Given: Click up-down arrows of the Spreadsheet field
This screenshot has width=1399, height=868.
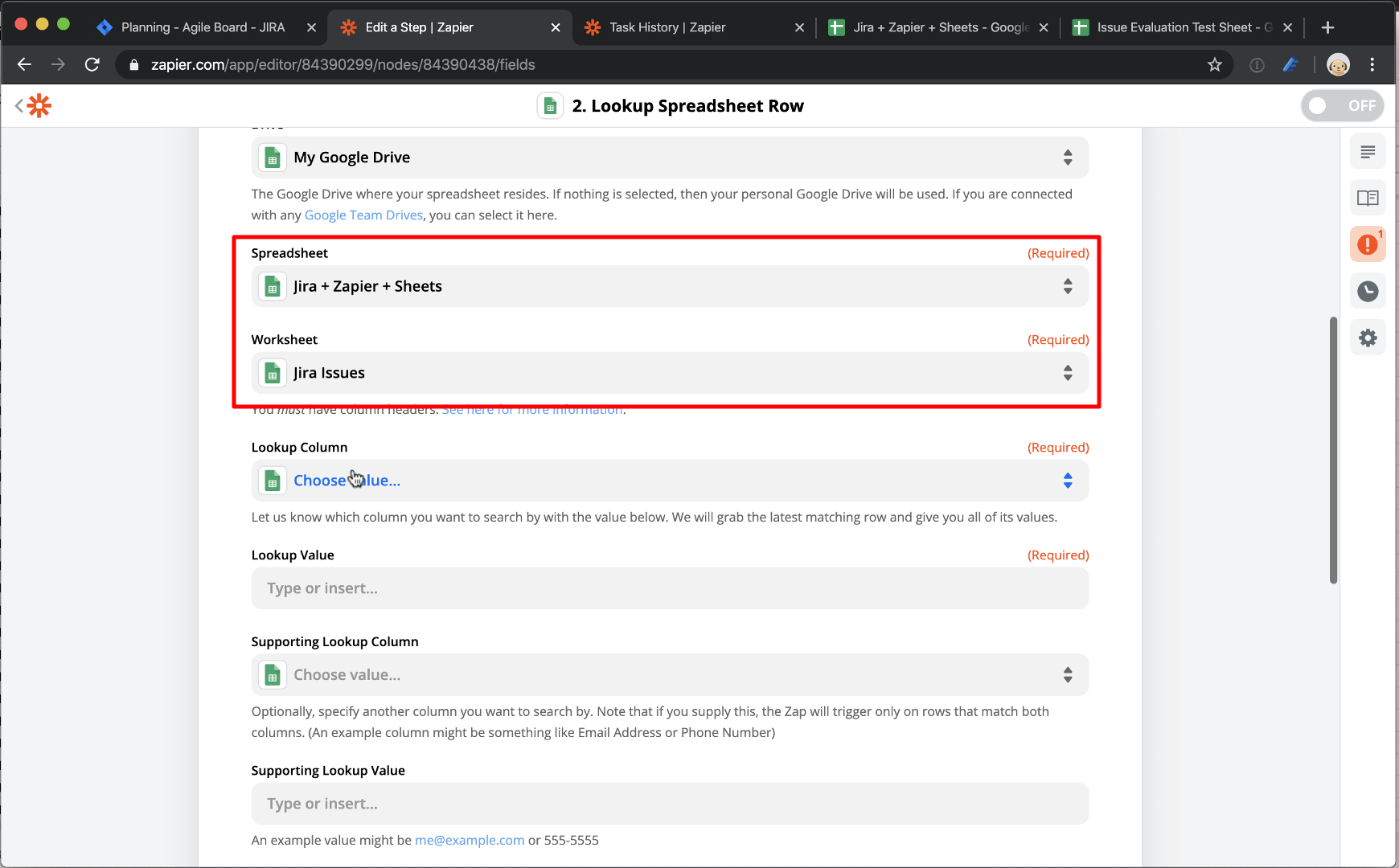Looking at the screenshot, I should (1068, 286).
